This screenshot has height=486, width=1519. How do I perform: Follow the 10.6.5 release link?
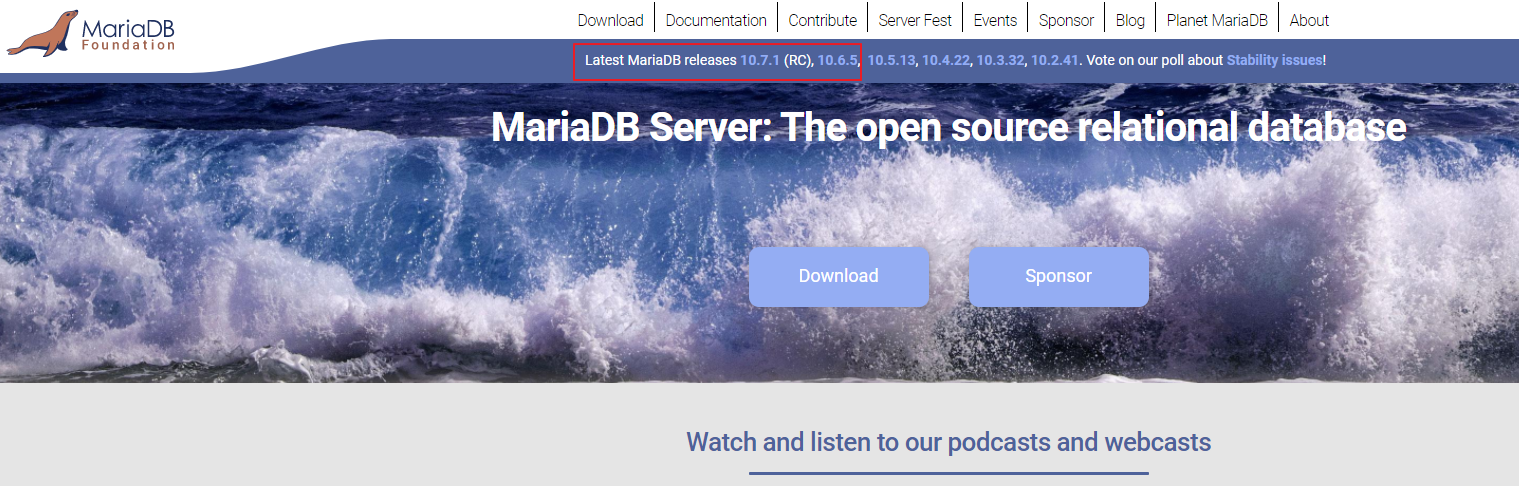[x=838, y=60]
